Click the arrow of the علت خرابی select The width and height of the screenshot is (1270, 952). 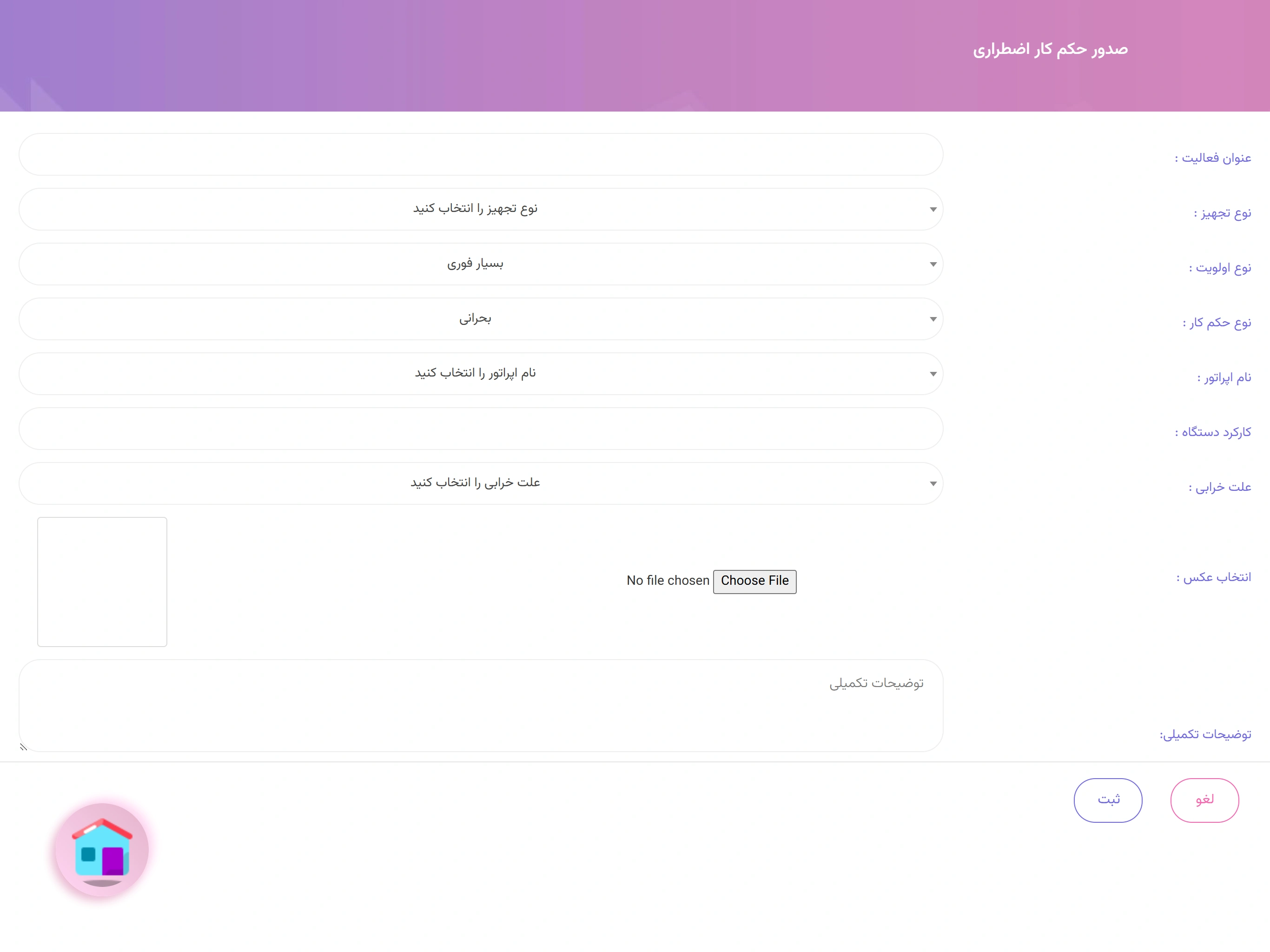pos(933,484)
